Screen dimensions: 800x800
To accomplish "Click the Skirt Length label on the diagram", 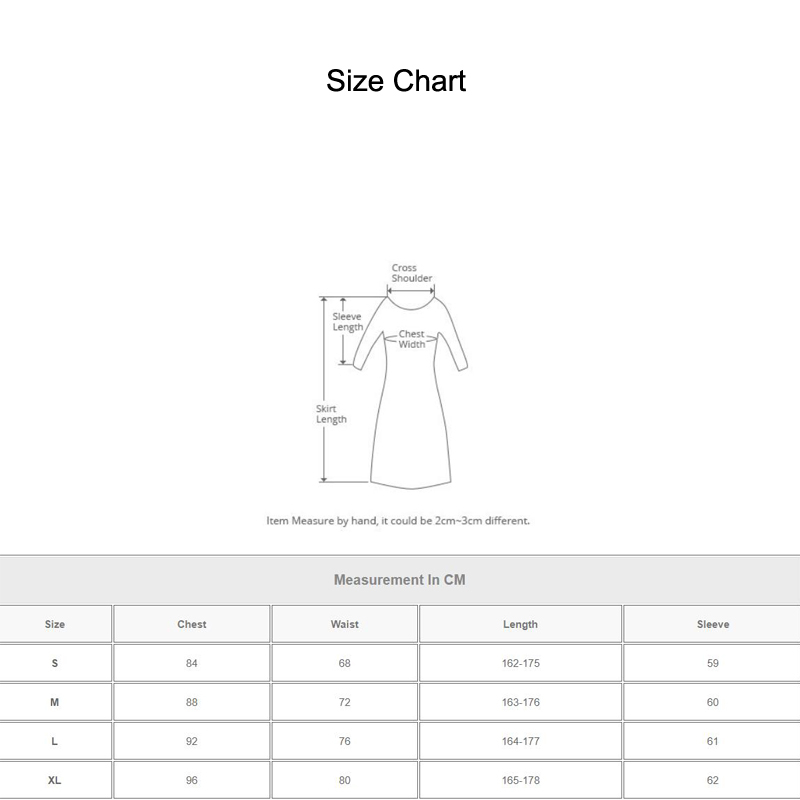I will click(330, 413).
